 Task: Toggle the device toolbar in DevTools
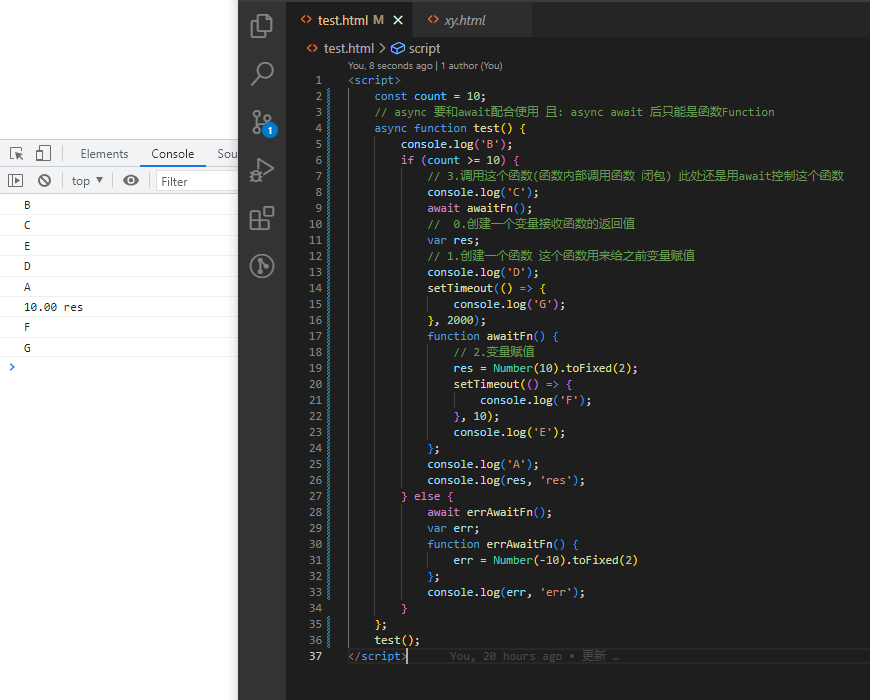point(43,154)
